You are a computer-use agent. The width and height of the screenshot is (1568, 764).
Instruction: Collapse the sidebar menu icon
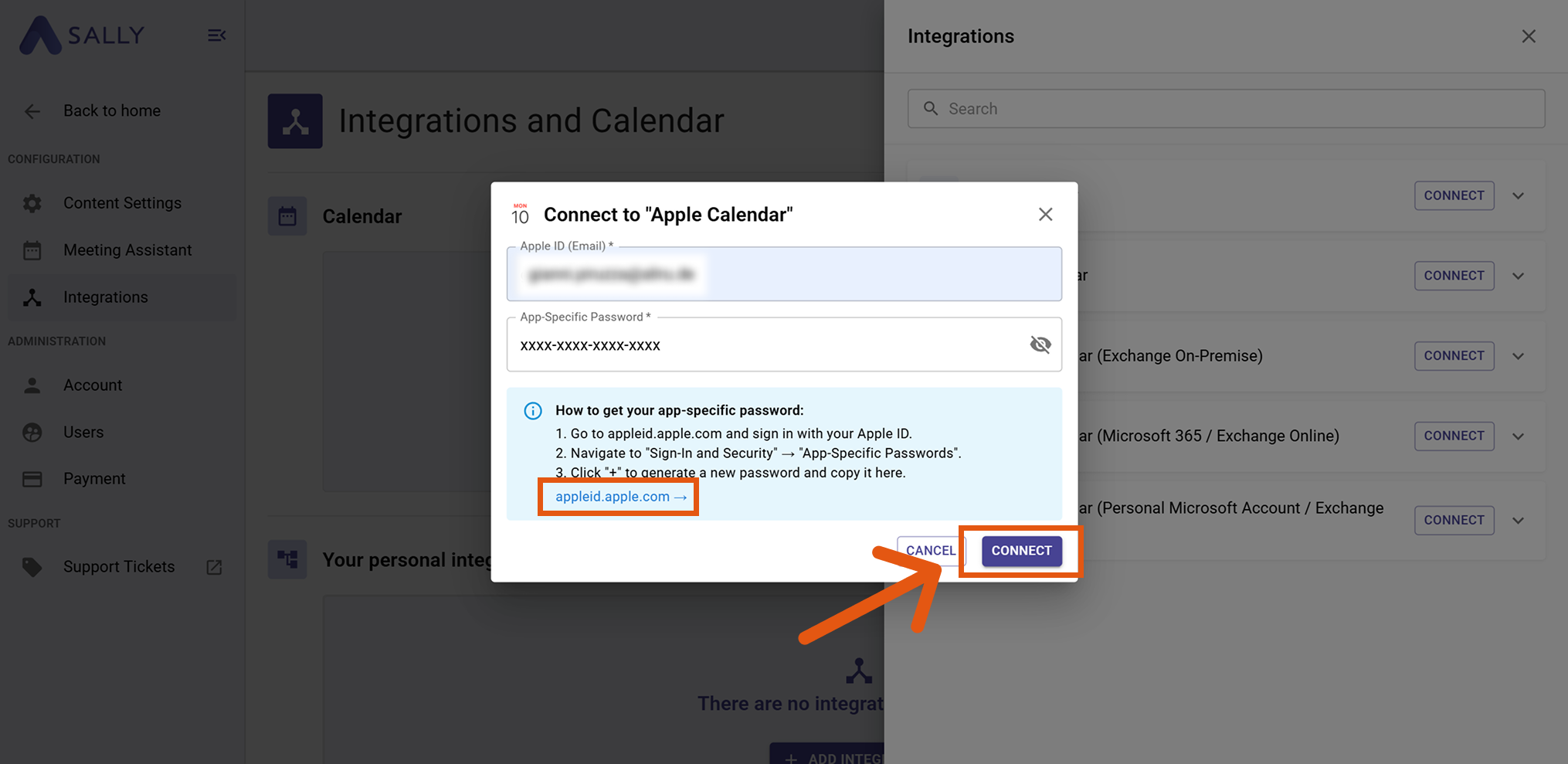[217, 36]
